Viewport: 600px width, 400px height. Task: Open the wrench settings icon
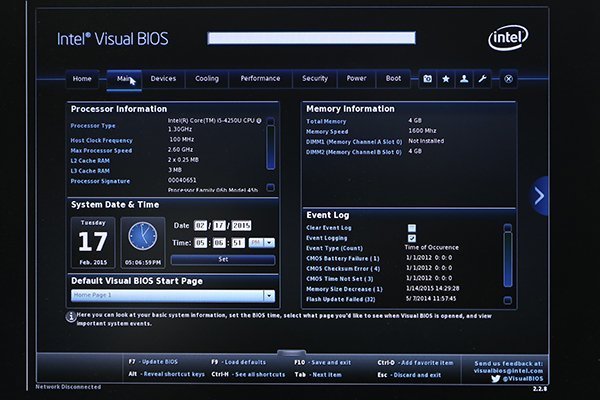(x=482, y=79)
